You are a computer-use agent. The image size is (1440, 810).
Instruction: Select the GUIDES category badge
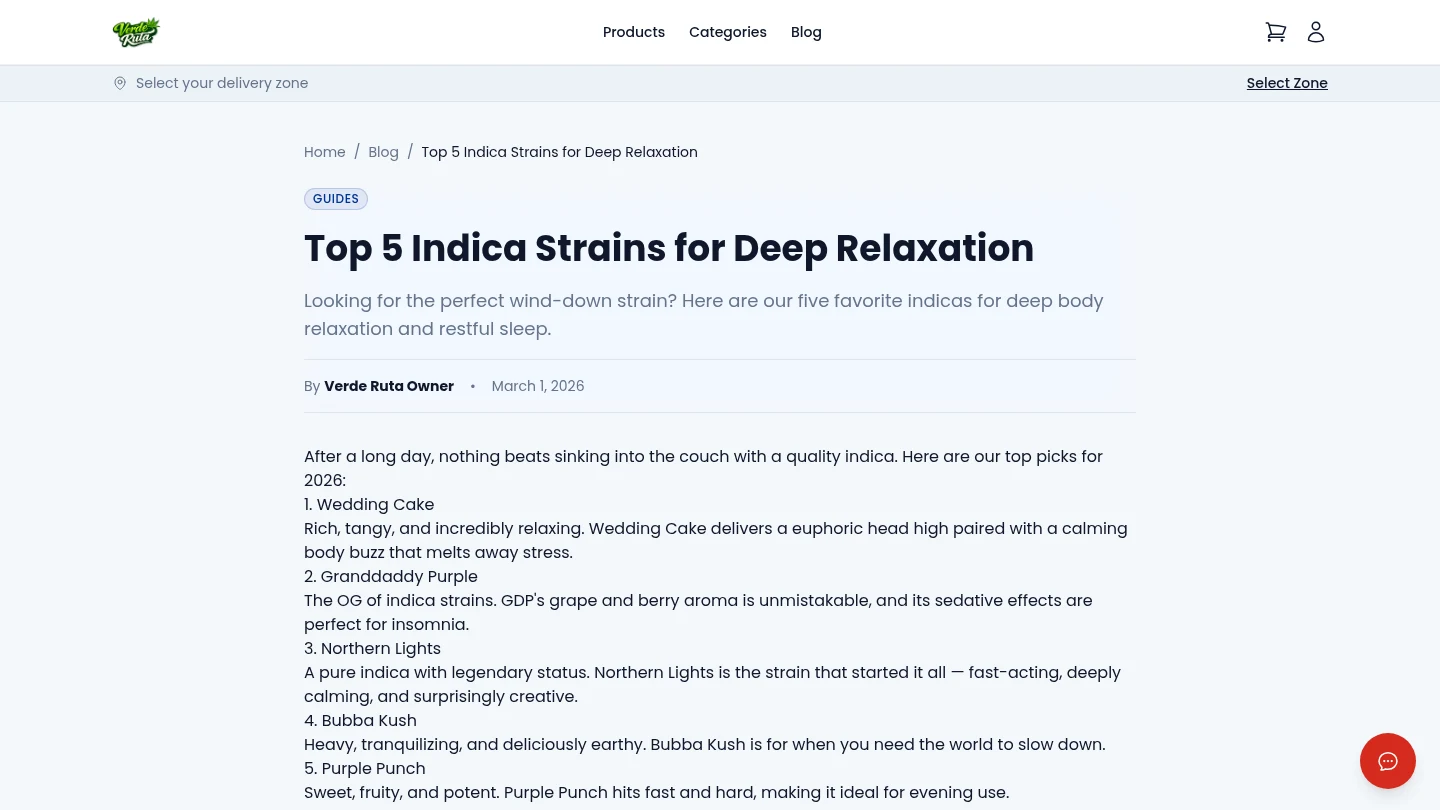[335, 198]
